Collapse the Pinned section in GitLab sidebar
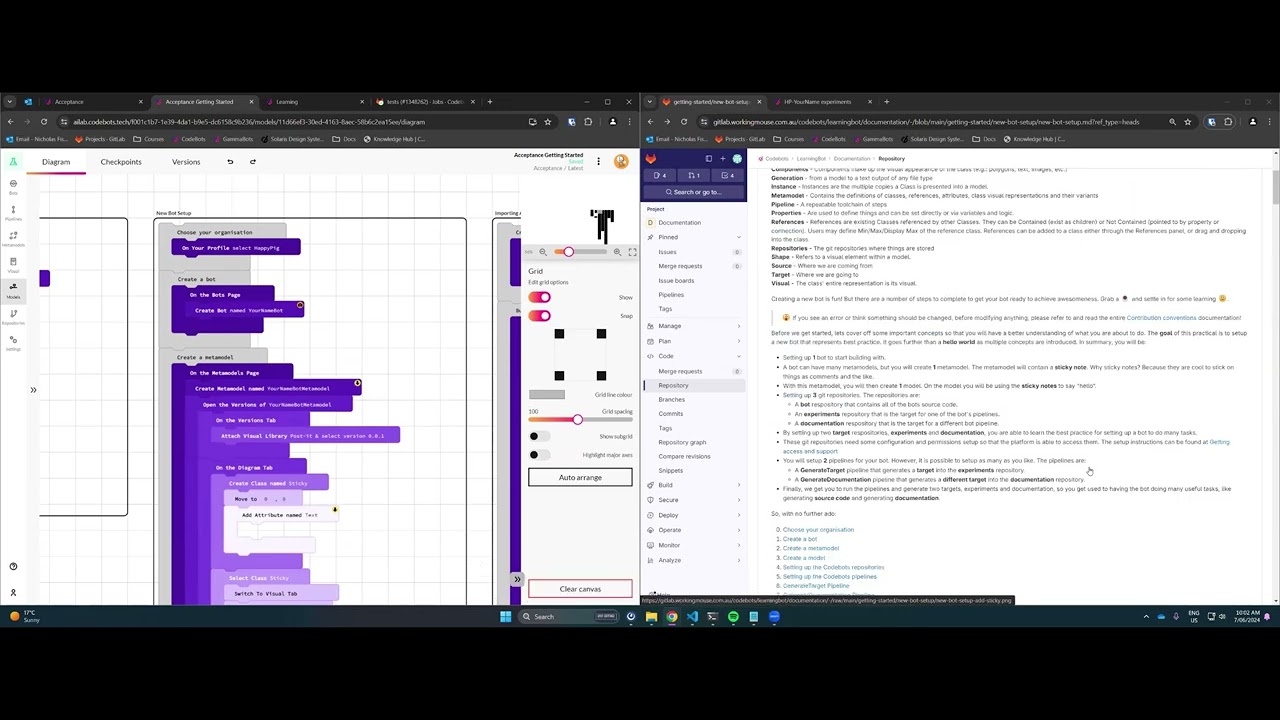1280x720 pixels. pyautogui.click(x=694, y=237)
